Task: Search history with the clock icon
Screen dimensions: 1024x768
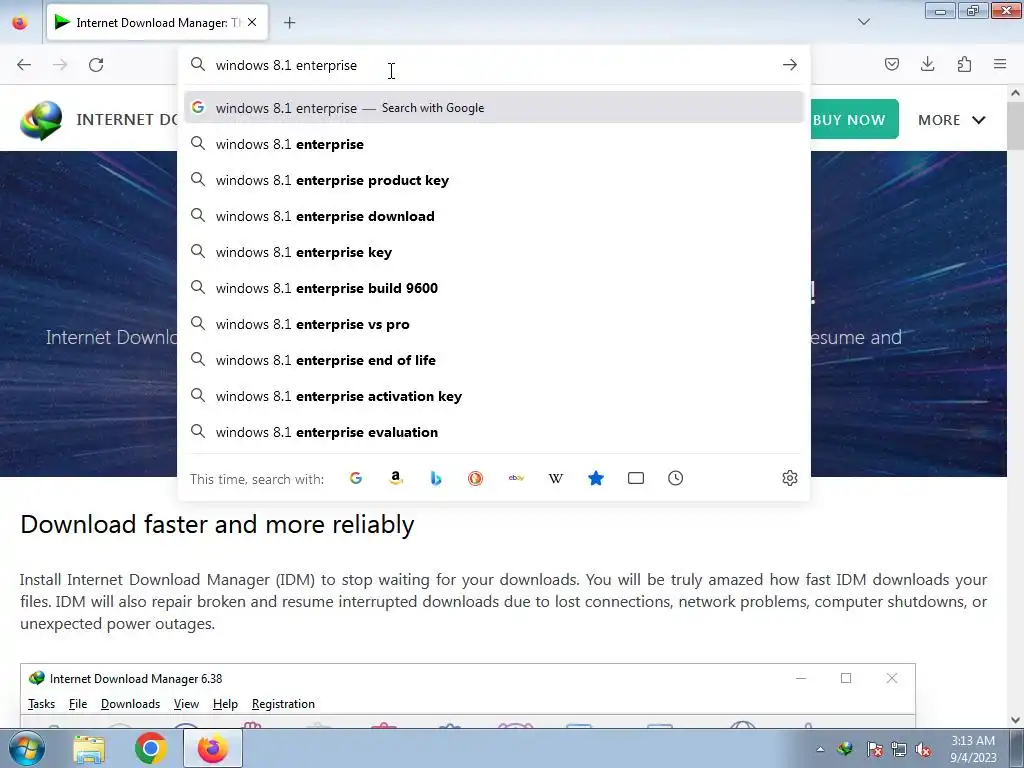Action: click(676, 478)
